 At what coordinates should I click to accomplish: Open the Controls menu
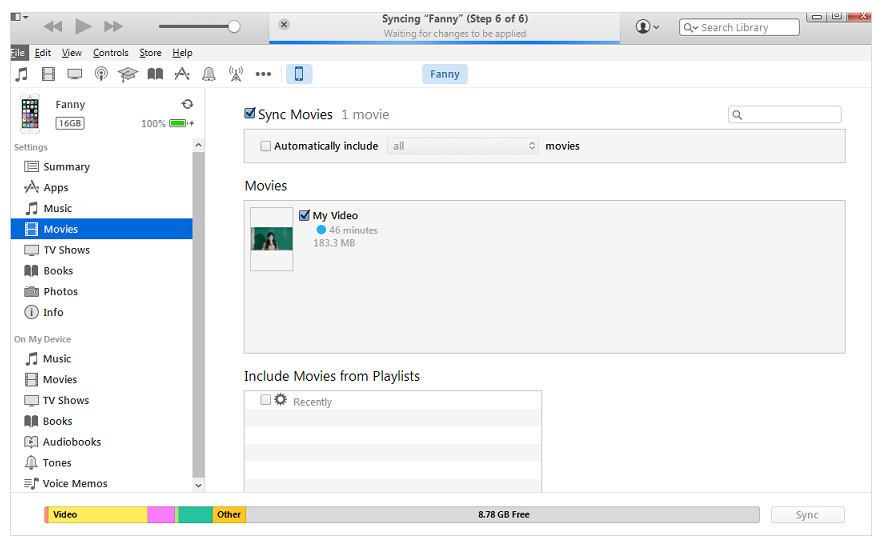(x=110, y=53)
